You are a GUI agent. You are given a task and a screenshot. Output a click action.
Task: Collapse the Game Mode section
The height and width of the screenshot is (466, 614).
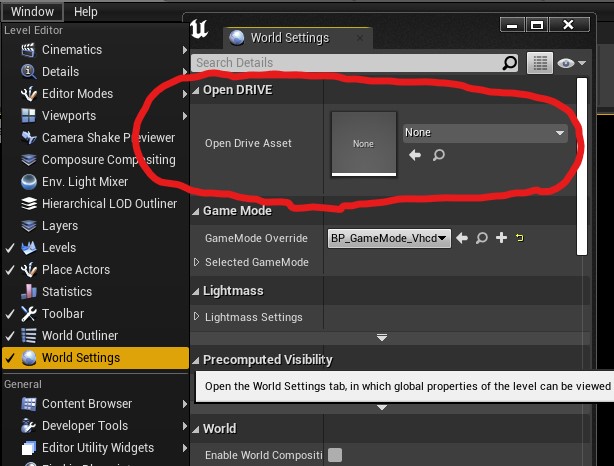coord(196,212)
